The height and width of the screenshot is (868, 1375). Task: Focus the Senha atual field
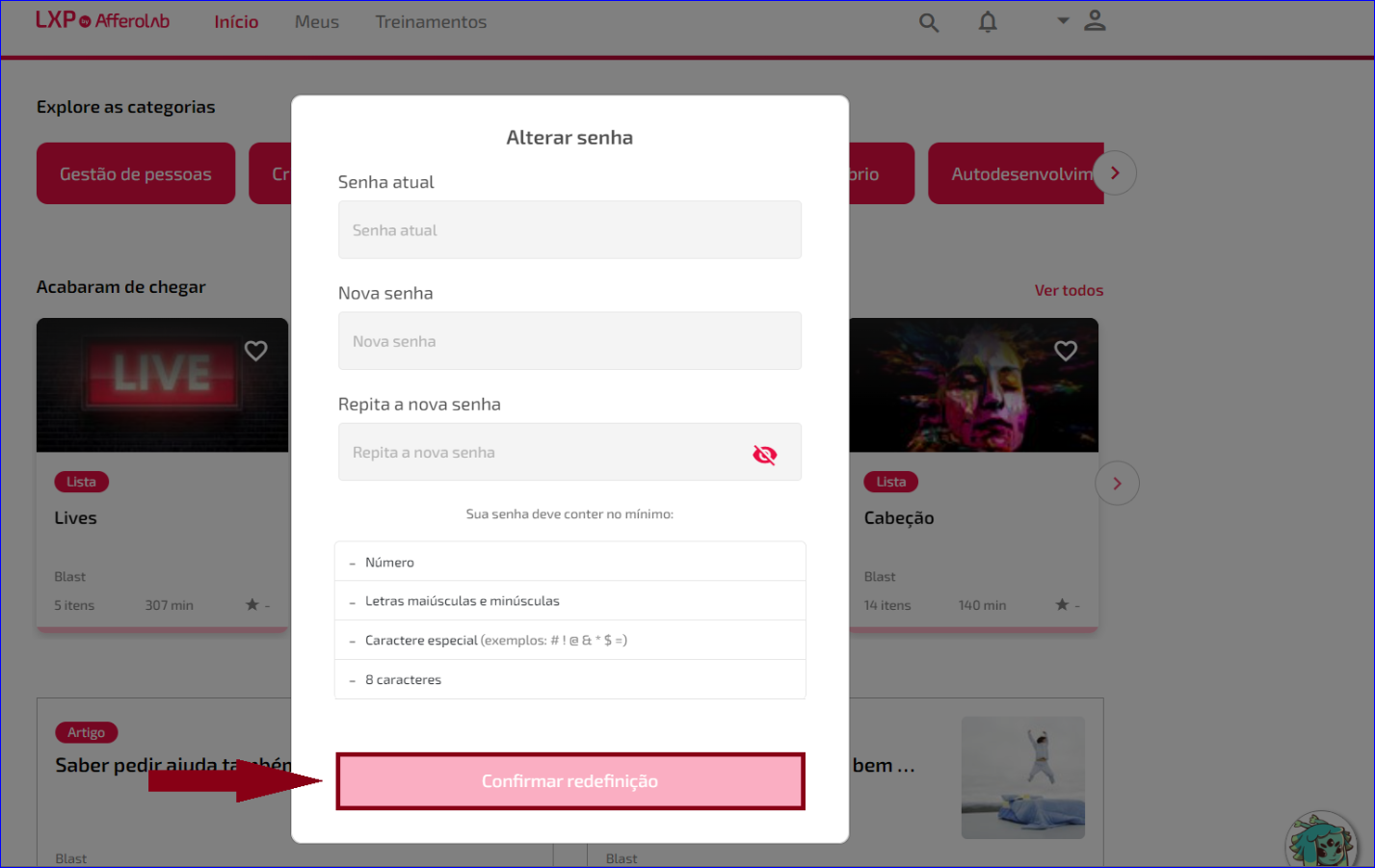(x=569, y=229)
